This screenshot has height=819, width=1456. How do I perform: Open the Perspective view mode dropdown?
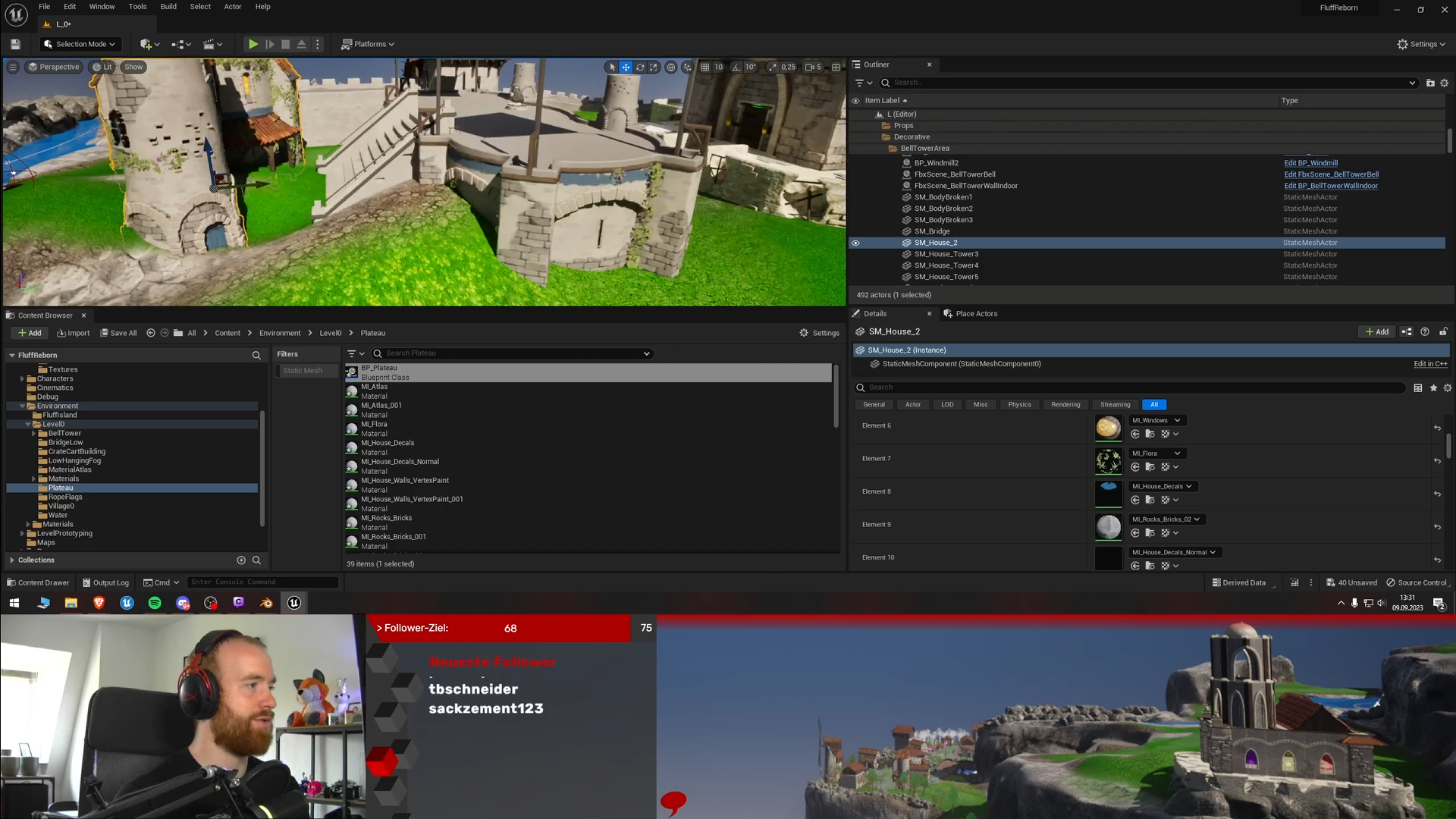coord(53,67)
